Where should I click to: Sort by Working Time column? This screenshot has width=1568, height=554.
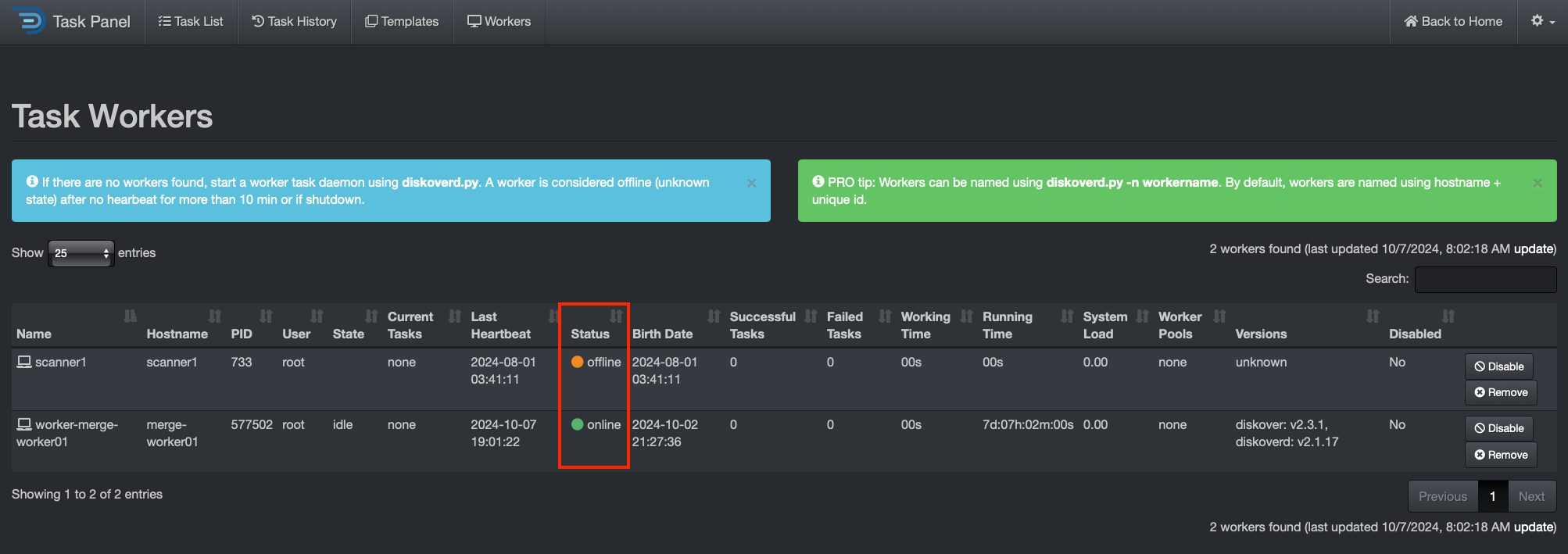(936, 325)
